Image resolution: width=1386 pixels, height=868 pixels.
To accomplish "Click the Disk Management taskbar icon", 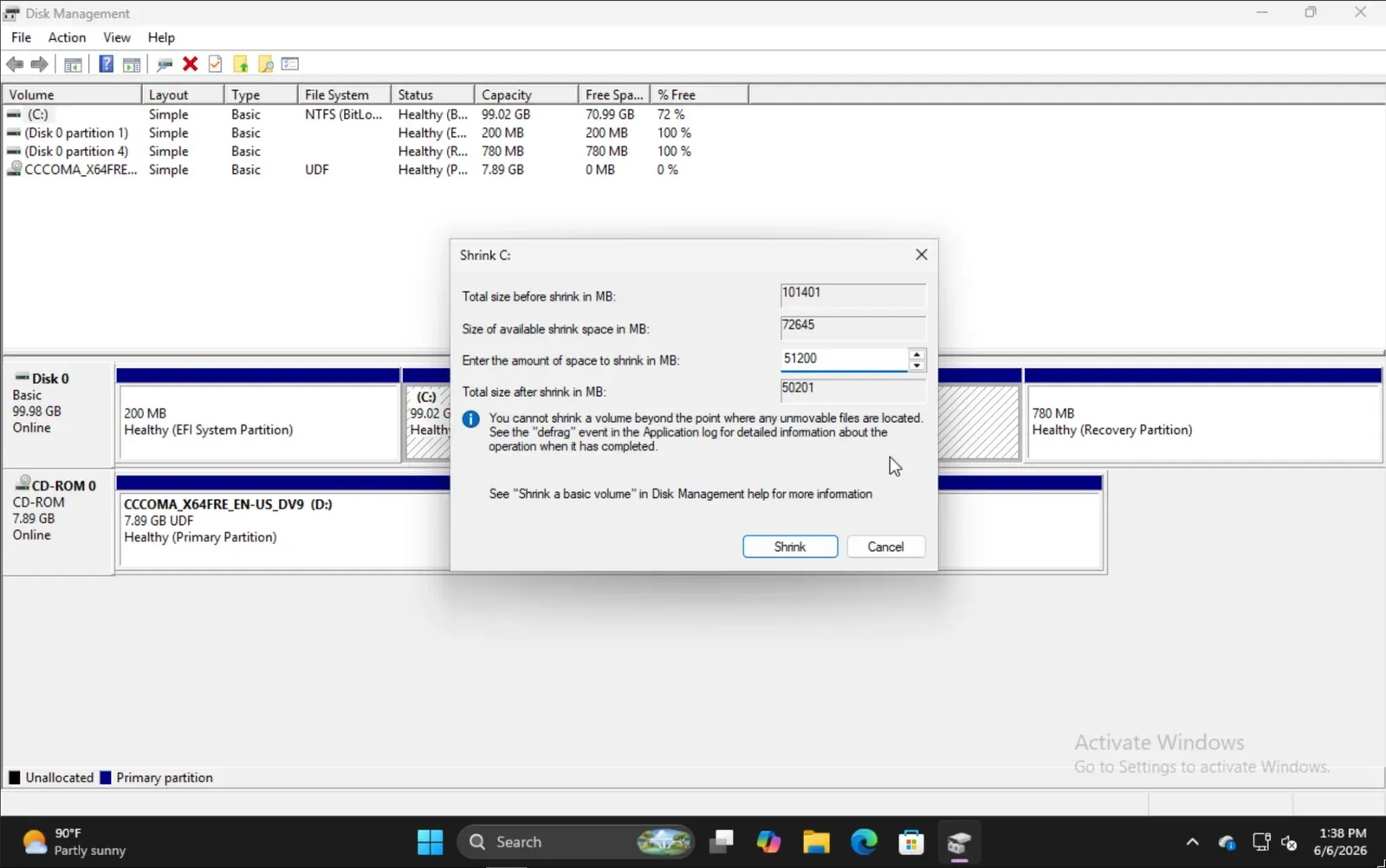I will (959, 842).
